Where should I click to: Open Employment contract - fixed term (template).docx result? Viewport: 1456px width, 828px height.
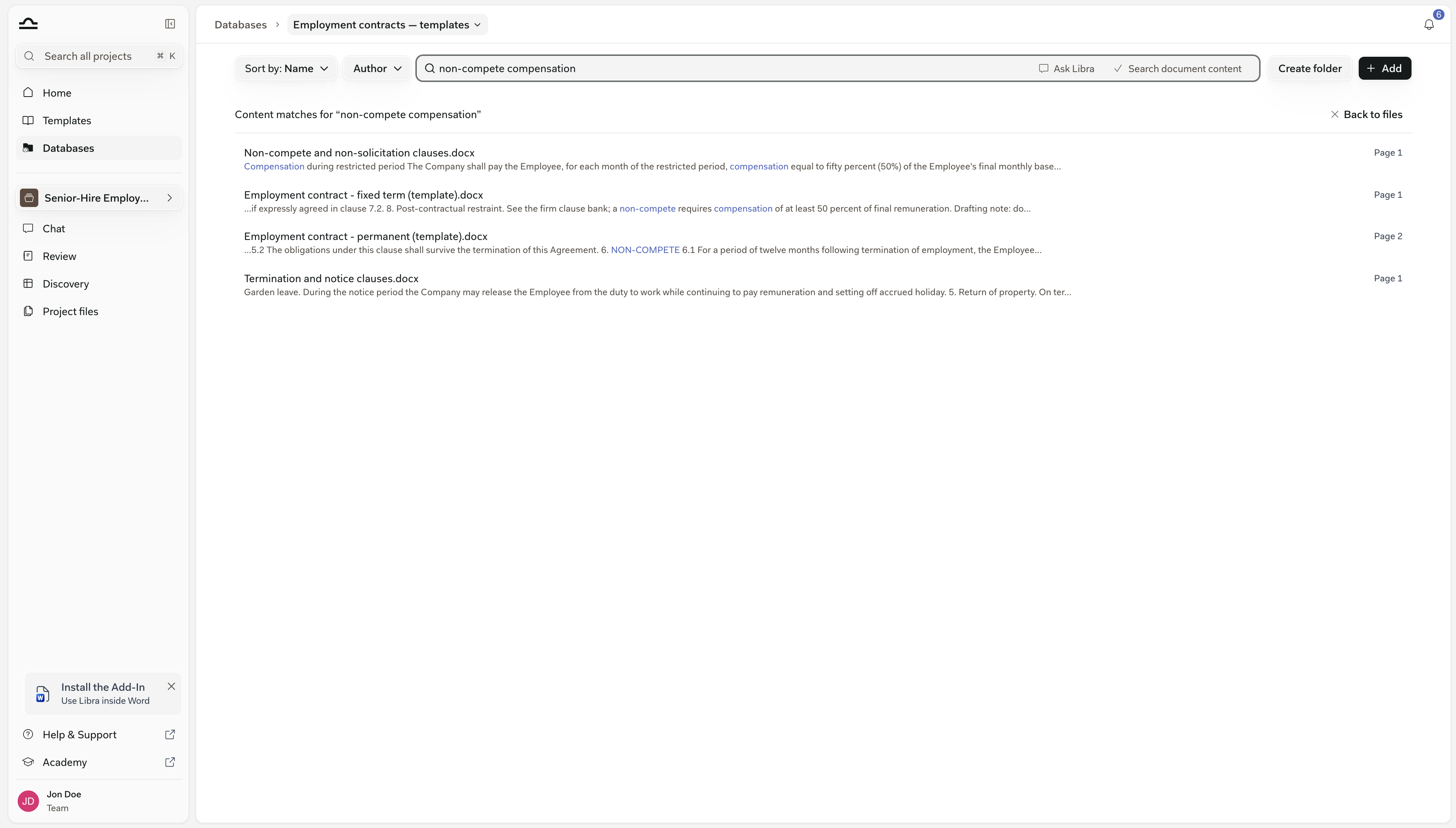pos(823,201)
